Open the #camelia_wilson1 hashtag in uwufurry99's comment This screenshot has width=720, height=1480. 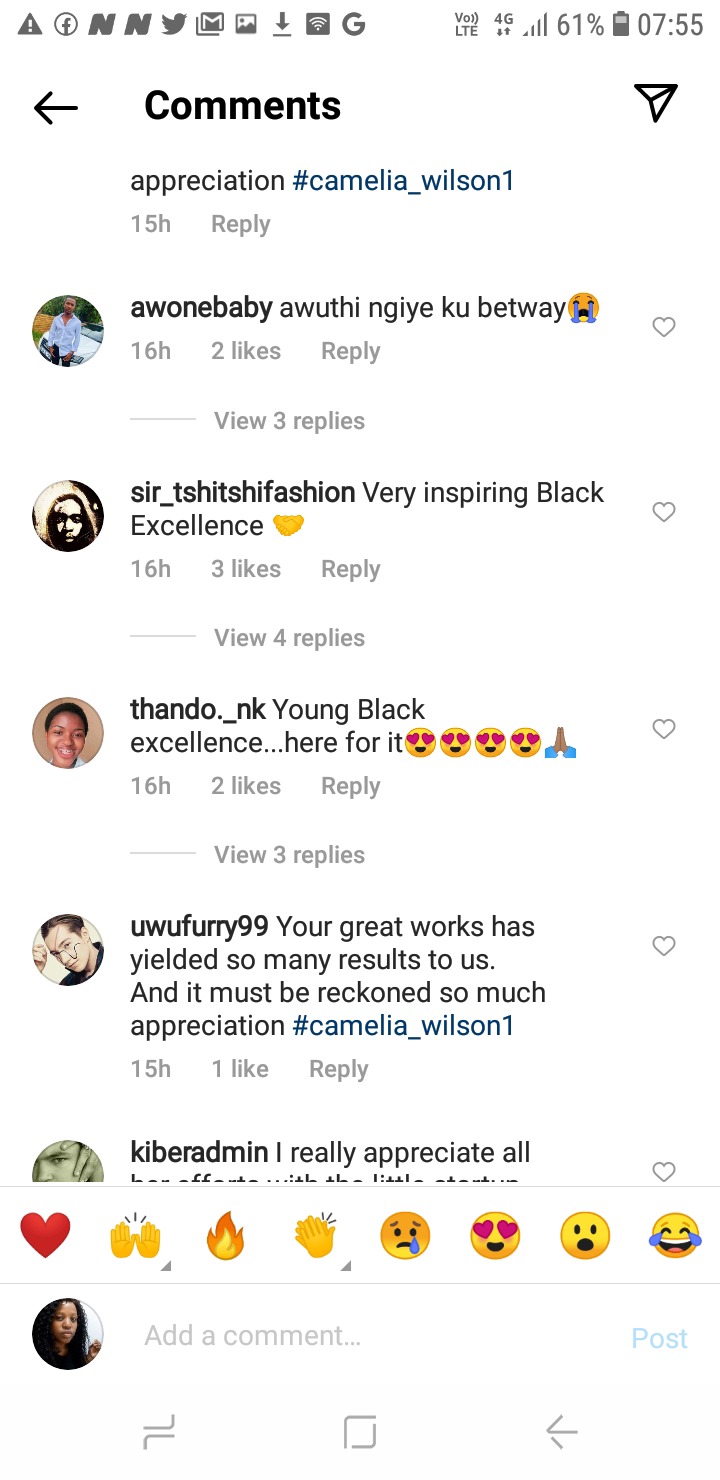(x=403, y=1026)
